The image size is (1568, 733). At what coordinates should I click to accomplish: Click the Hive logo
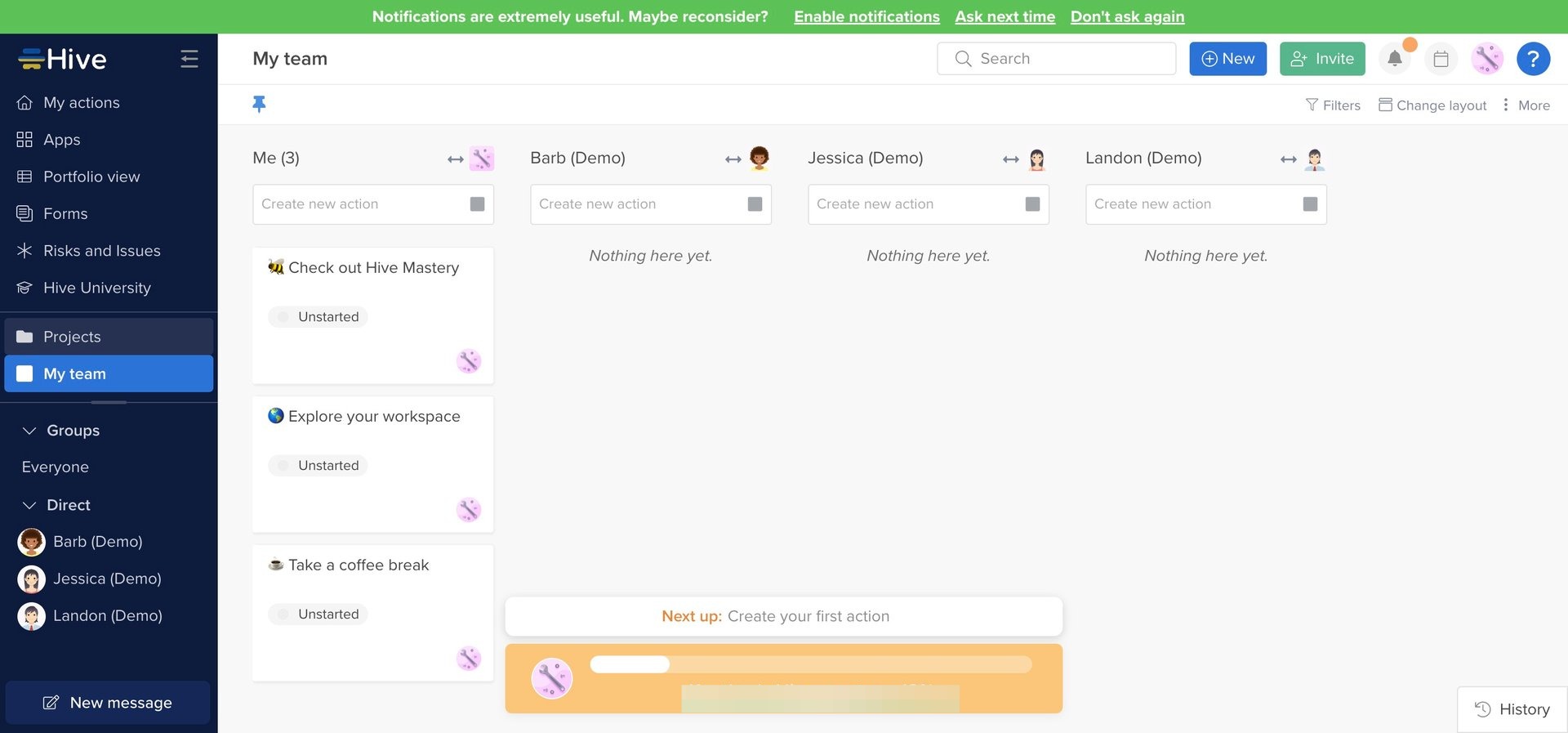[x=63, y=59]
